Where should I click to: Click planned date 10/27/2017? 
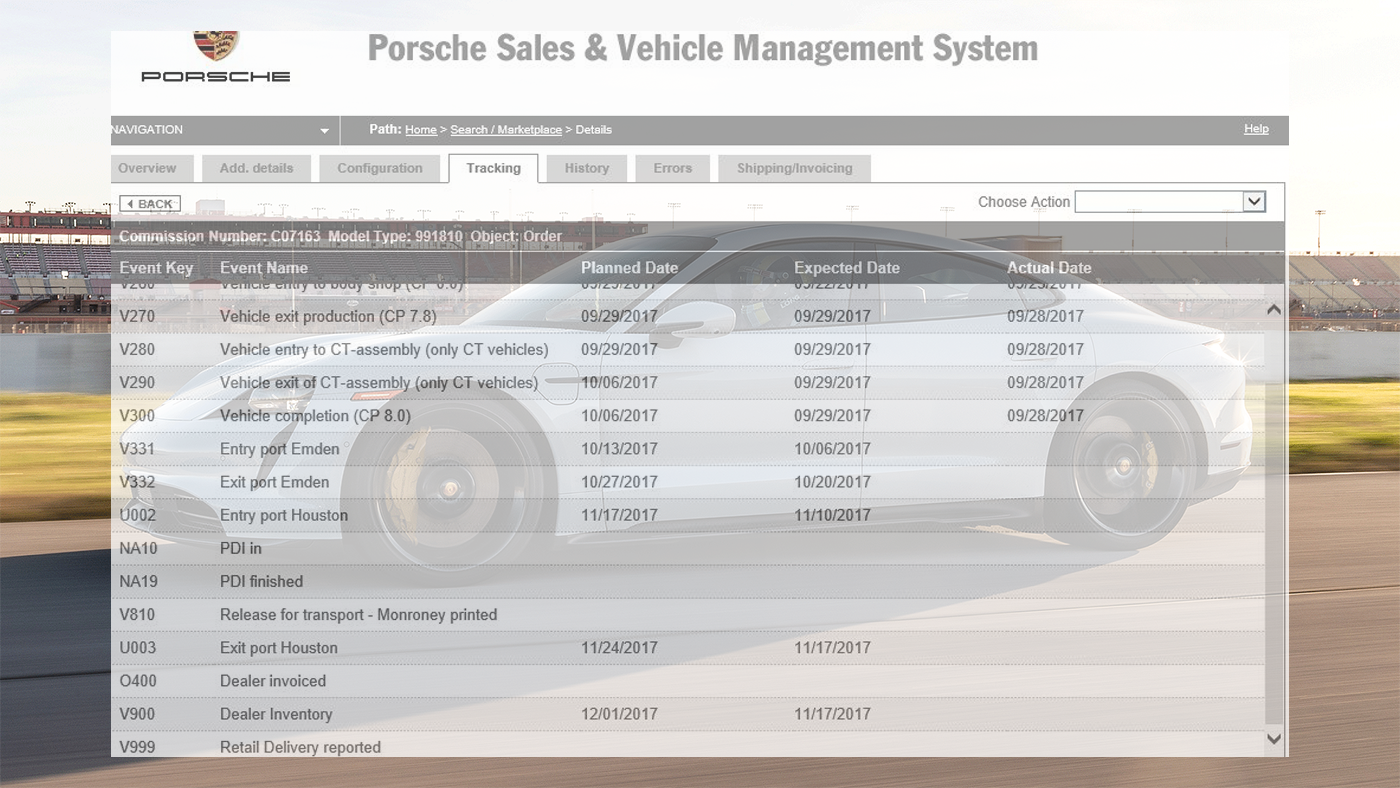620,482
